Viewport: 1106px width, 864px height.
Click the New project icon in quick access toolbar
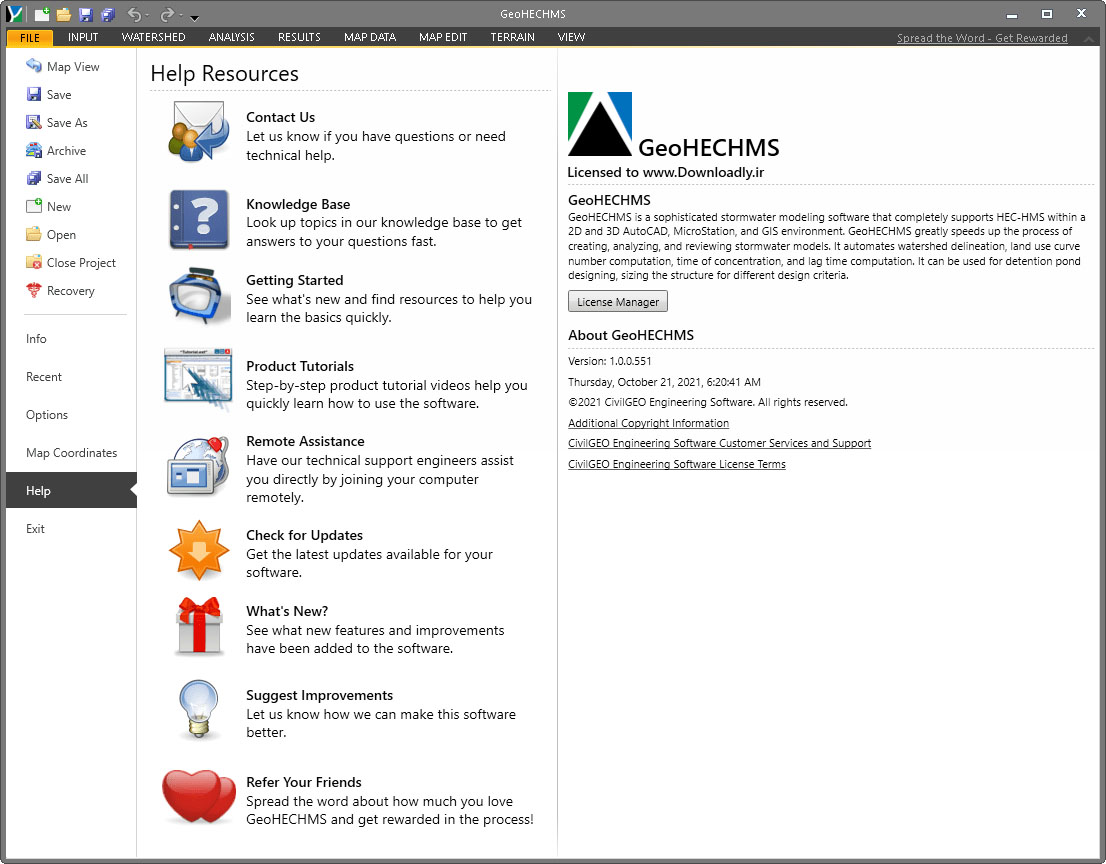tap(42, 15)
